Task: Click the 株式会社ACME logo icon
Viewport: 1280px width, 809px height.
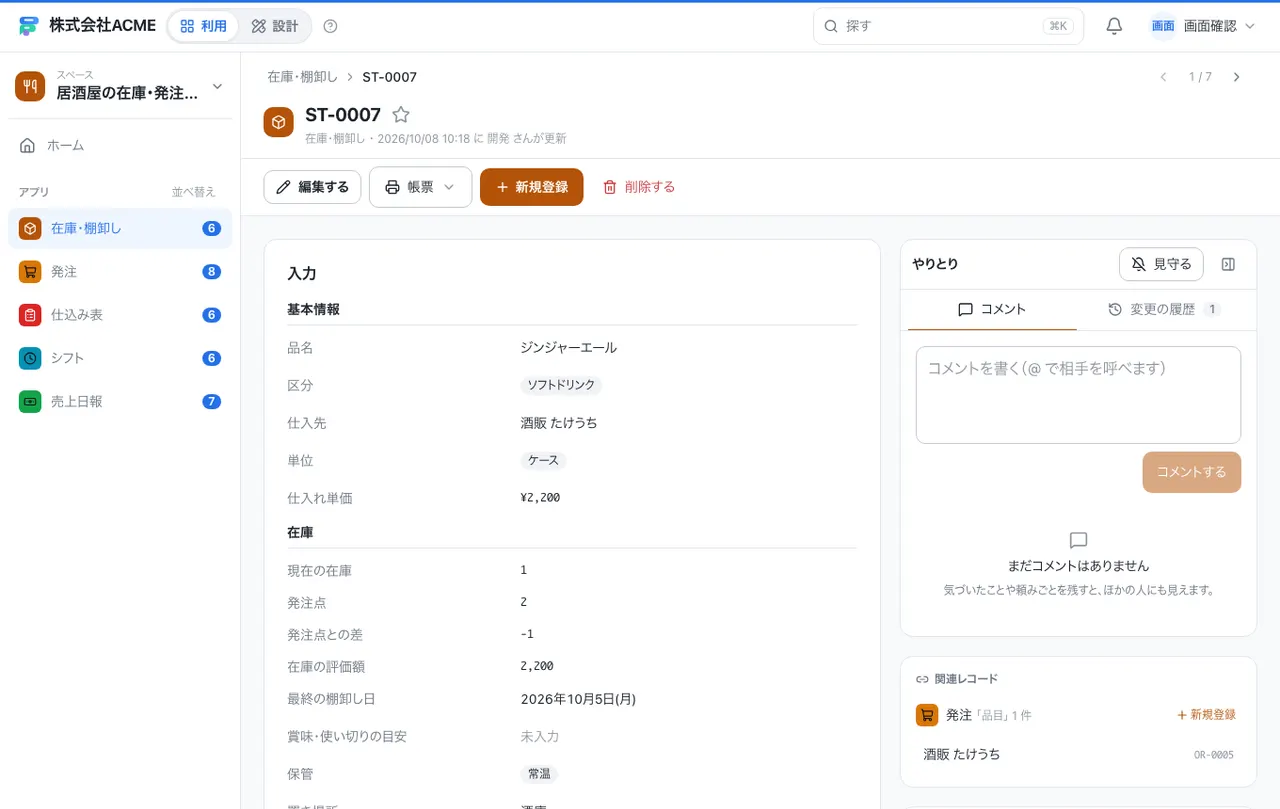Action: (28, 26)
